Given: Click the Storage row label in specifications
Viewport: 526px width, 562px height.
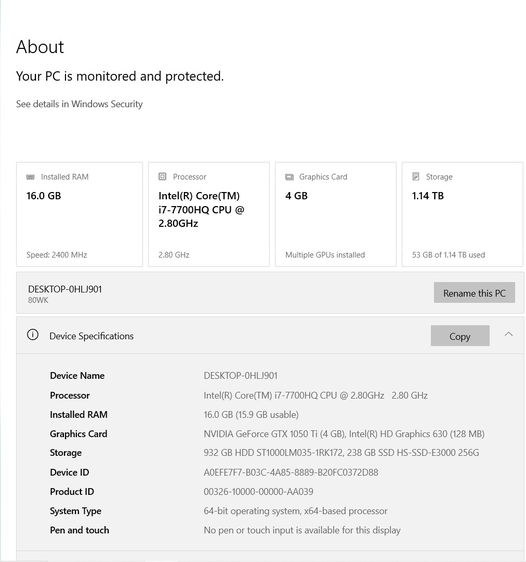Looking at the screenshot, I should coord(66,453).
